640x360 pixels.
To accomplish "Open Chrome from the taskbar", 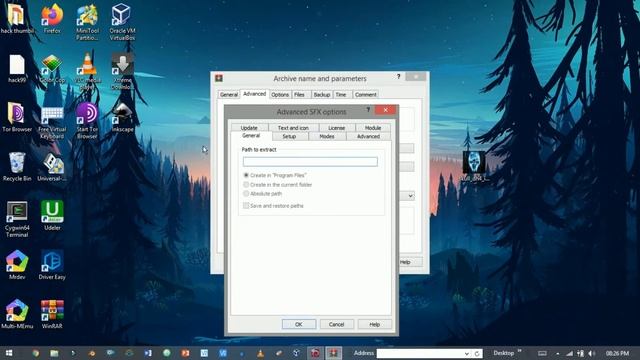I will click(36, 353).
